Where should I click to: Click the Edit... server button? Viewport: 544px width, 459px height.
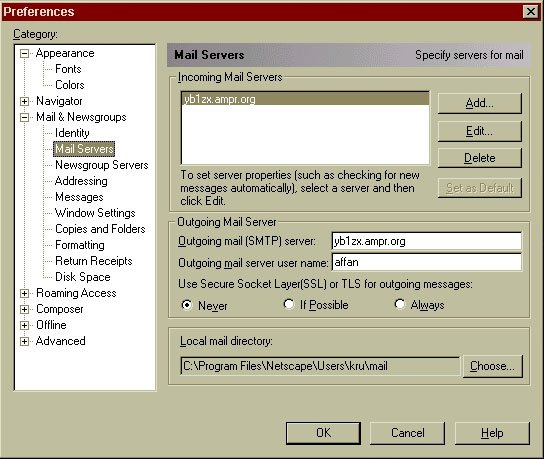(479, 131)
